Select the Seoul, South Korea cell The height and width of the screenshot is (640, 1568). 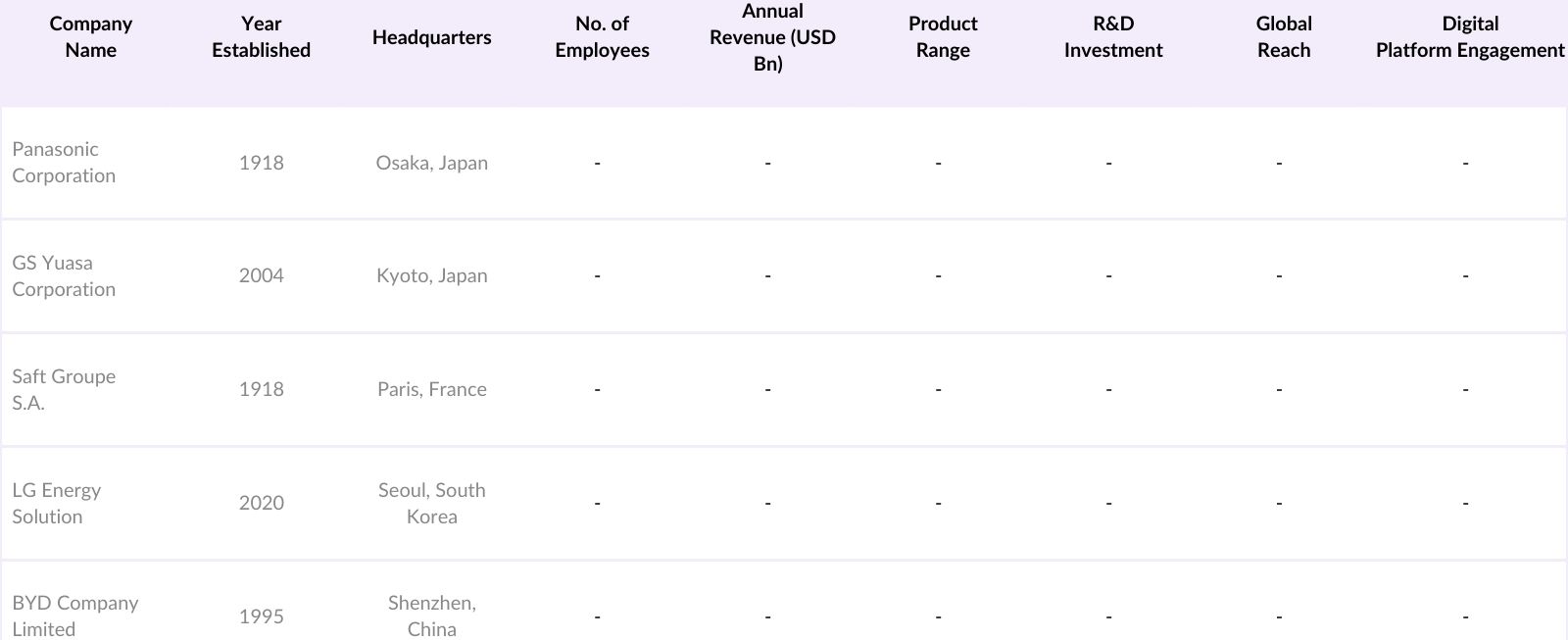click(x=431, y=504)
